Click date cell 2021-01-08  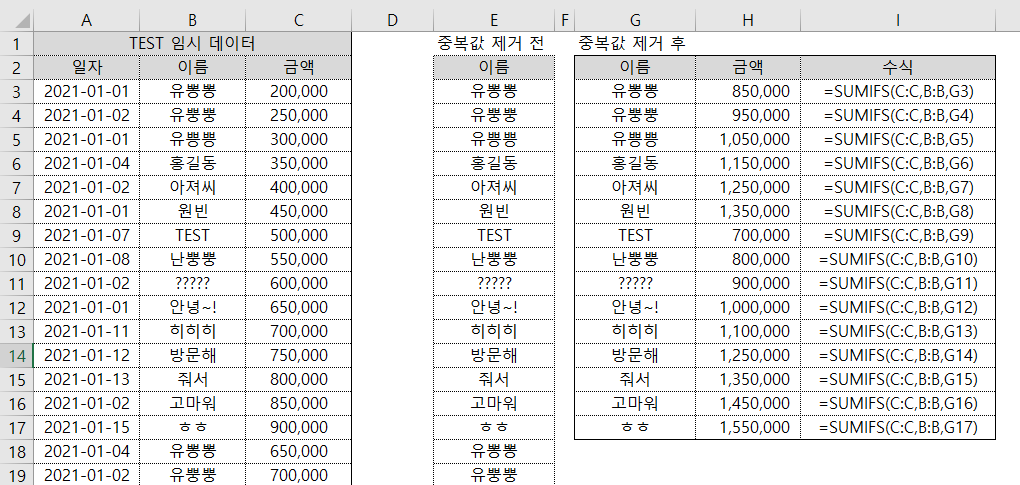[x=86, y=259]
